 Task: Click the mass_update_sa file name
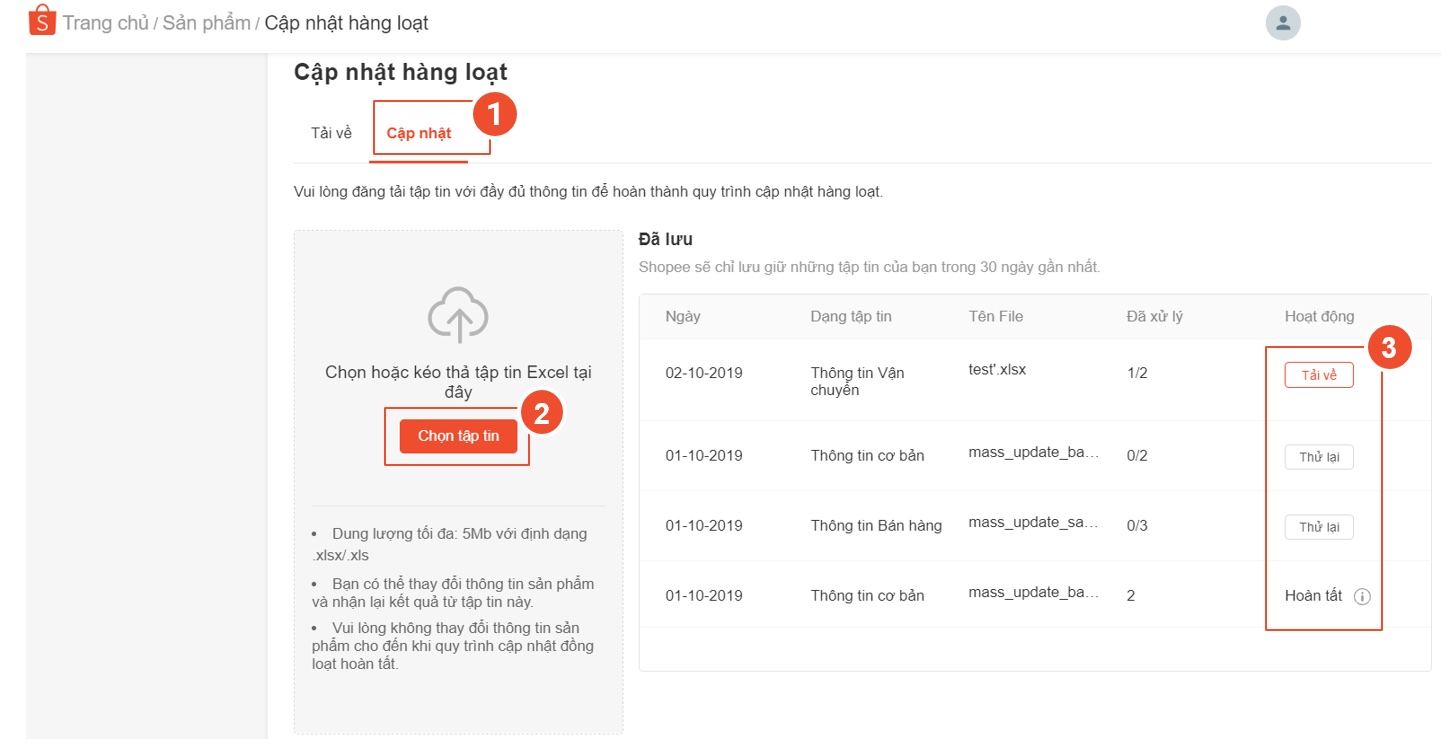1034,522
